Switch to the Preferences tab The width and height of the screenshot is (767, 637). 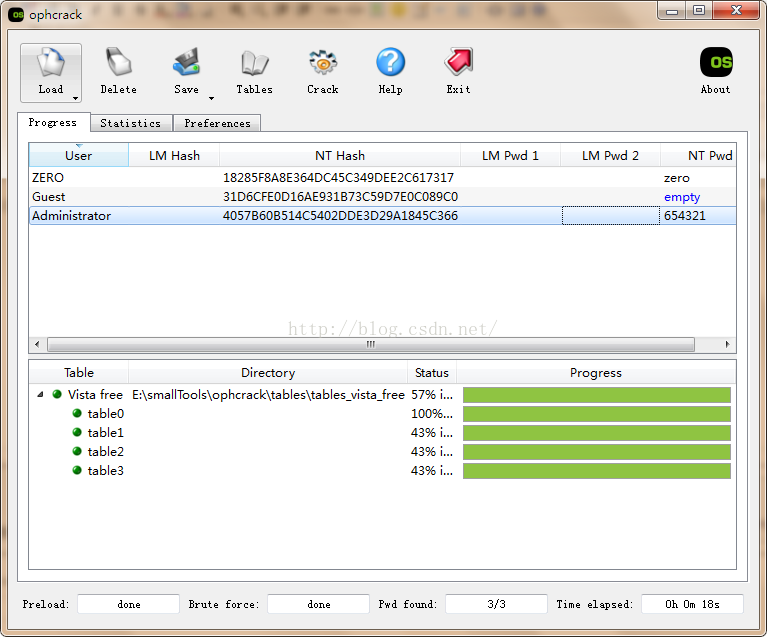(217, 123)
